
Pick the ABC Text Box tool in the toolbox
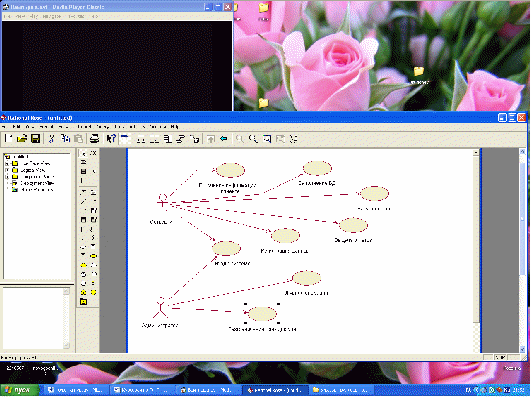pos(93,153)
